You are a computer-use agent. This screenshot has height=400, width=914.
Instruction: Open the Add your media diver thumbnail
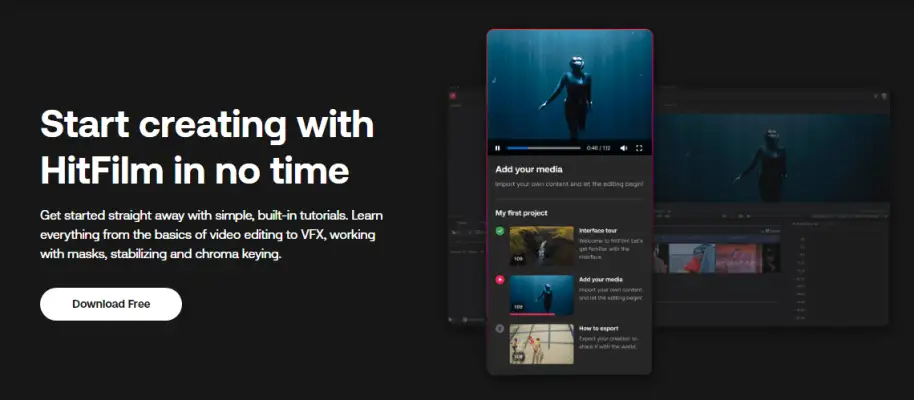[x=542, y=295]
